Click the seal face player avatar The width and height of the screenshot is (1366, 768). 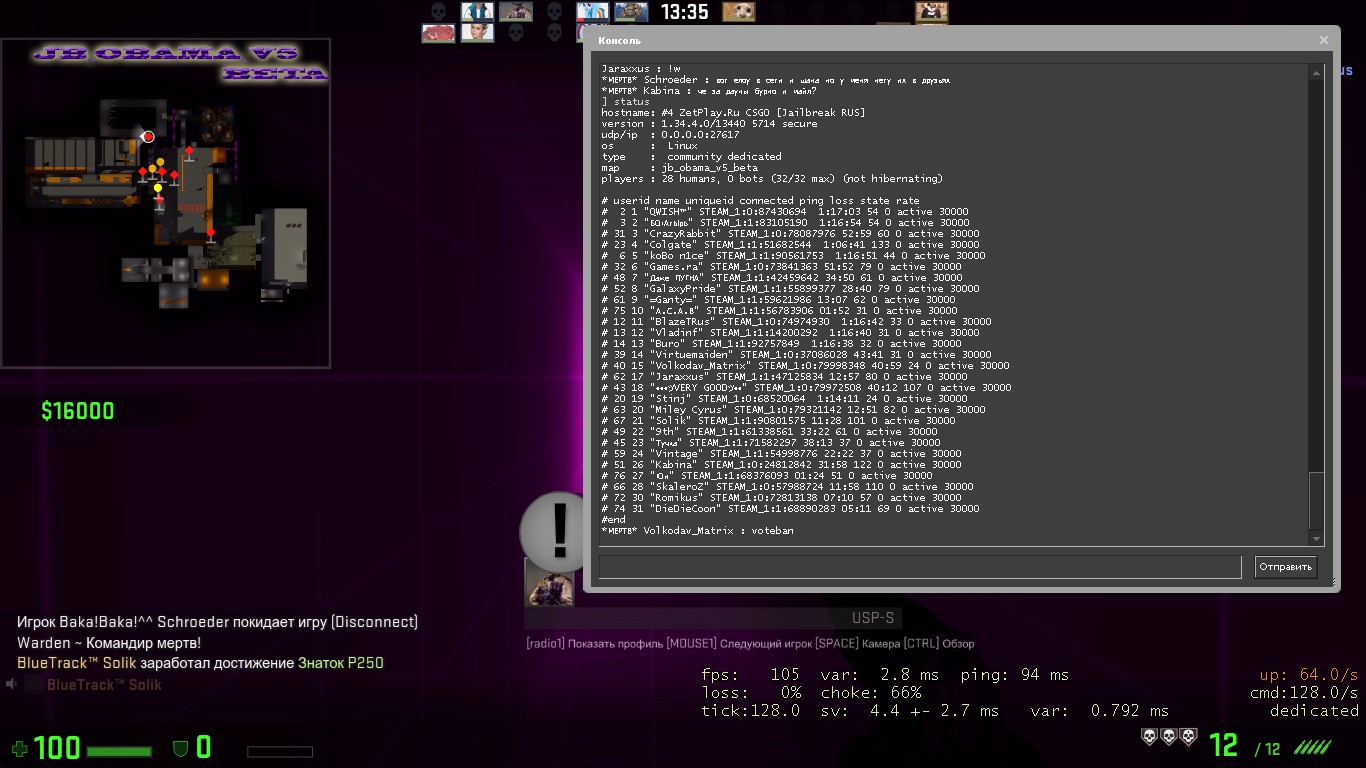(739, 12)
